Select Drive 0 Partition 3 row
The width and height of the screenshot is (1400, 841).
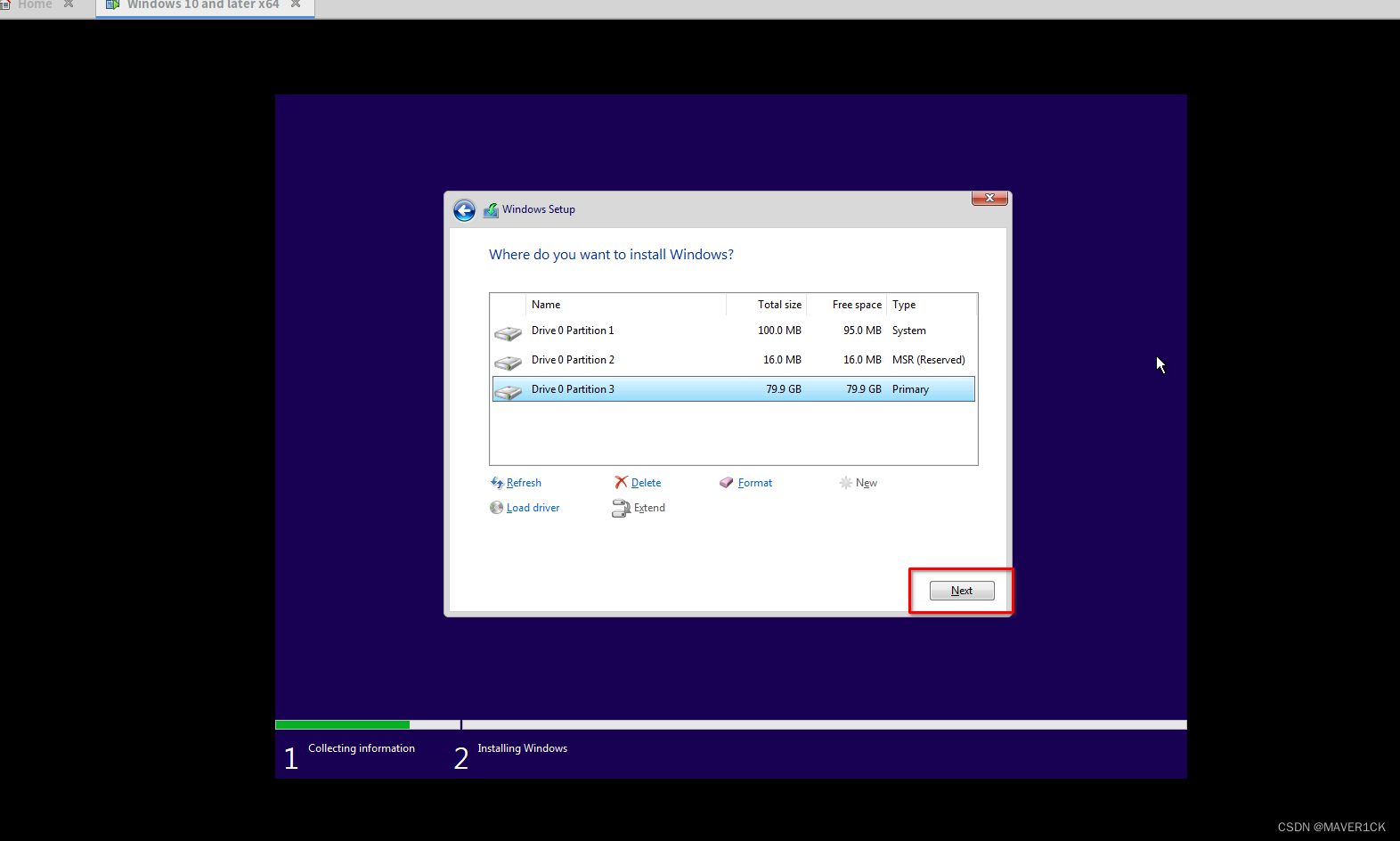734,389
